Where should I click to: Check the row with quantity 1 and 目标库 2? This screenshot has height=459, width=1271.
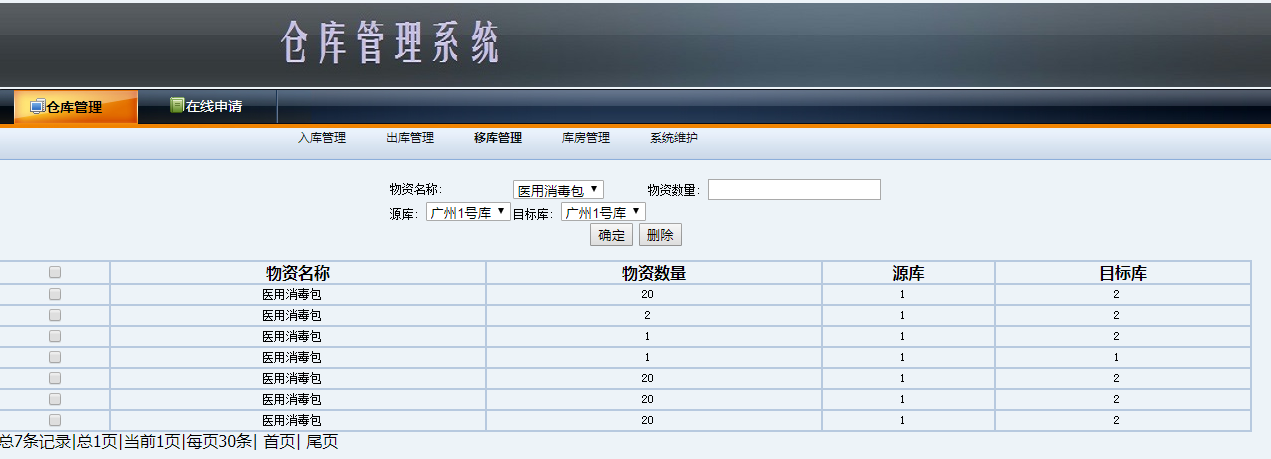(x=55, y=336)
